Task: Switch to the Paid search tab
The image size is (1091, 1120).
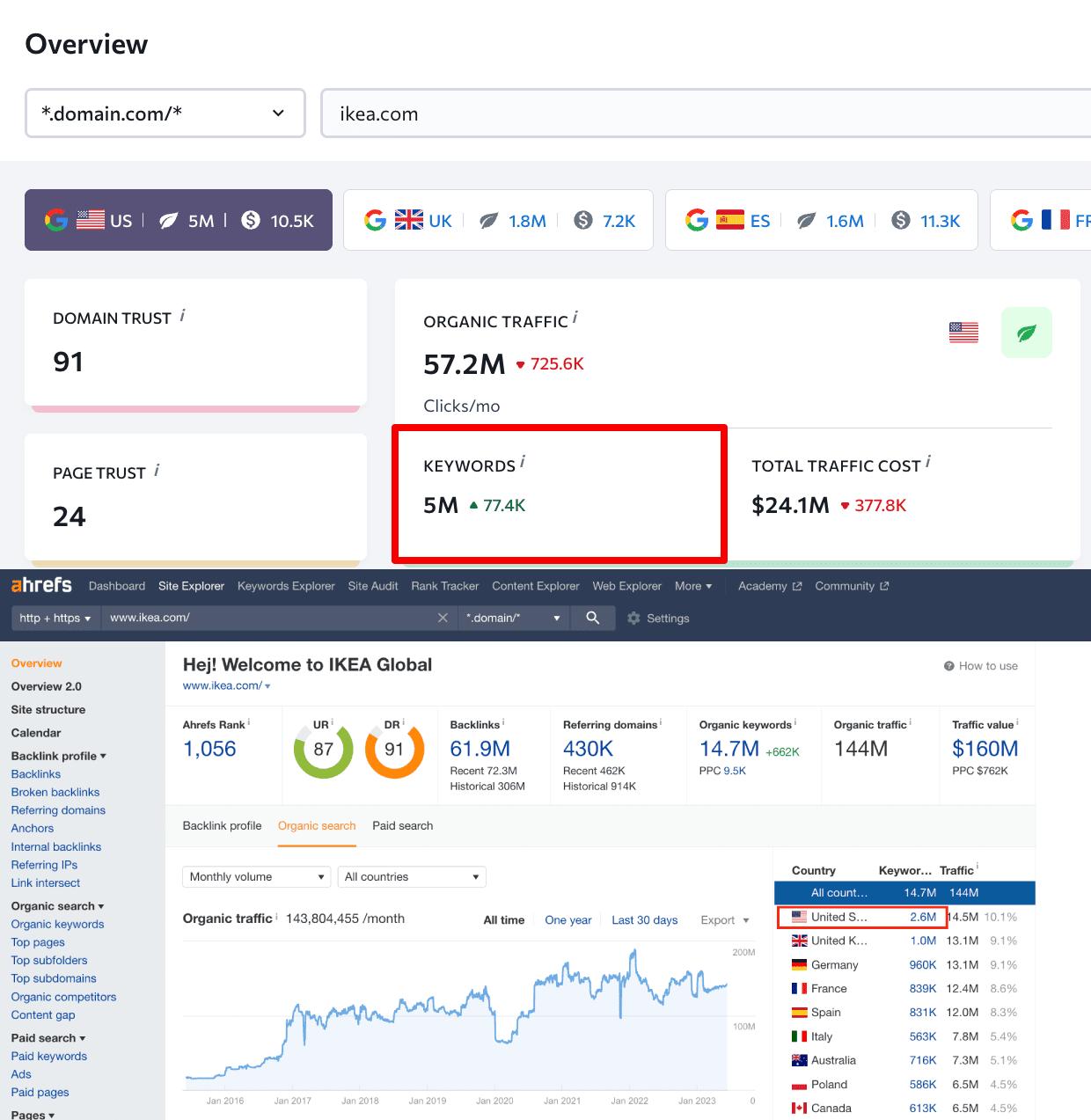Action: tap(402, 825)
